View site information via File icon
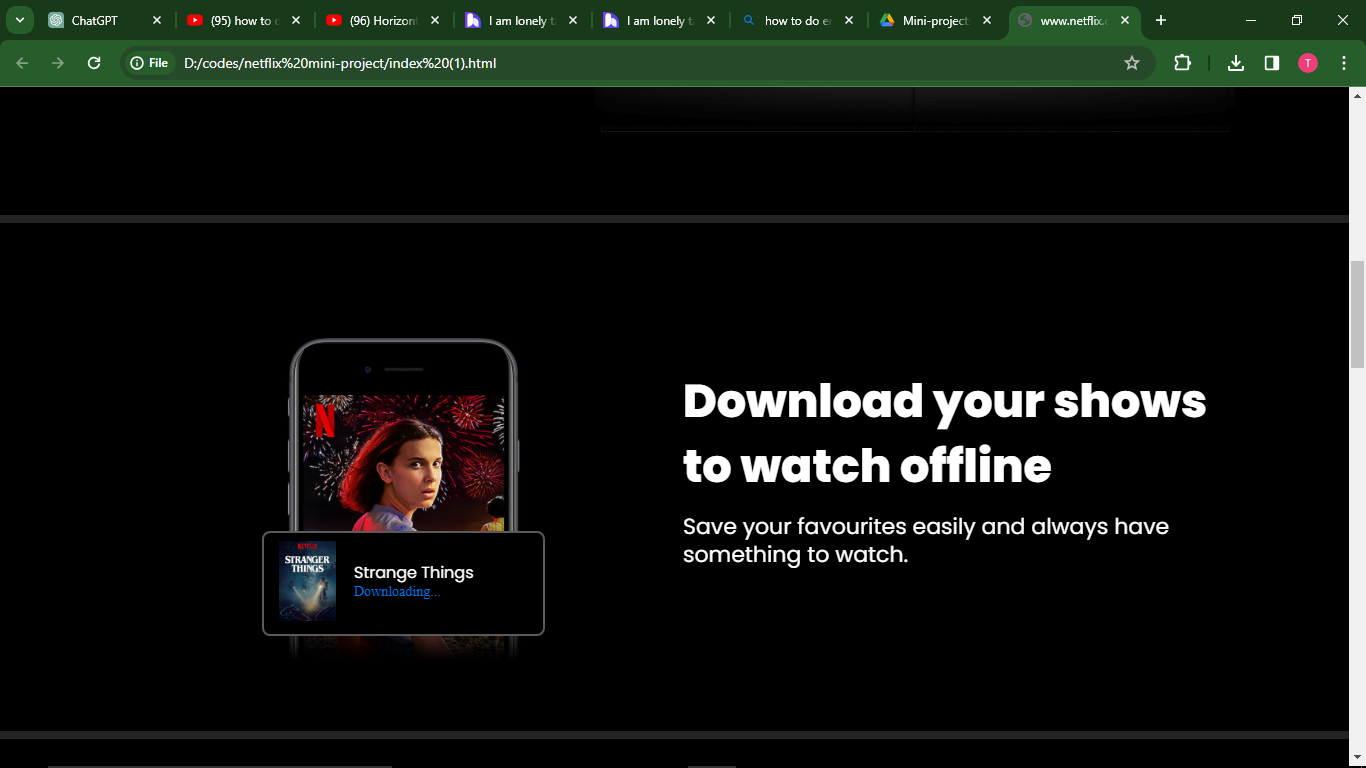Image resolution: width=1366 pixels, height=768 pixels. coord(150,63)
